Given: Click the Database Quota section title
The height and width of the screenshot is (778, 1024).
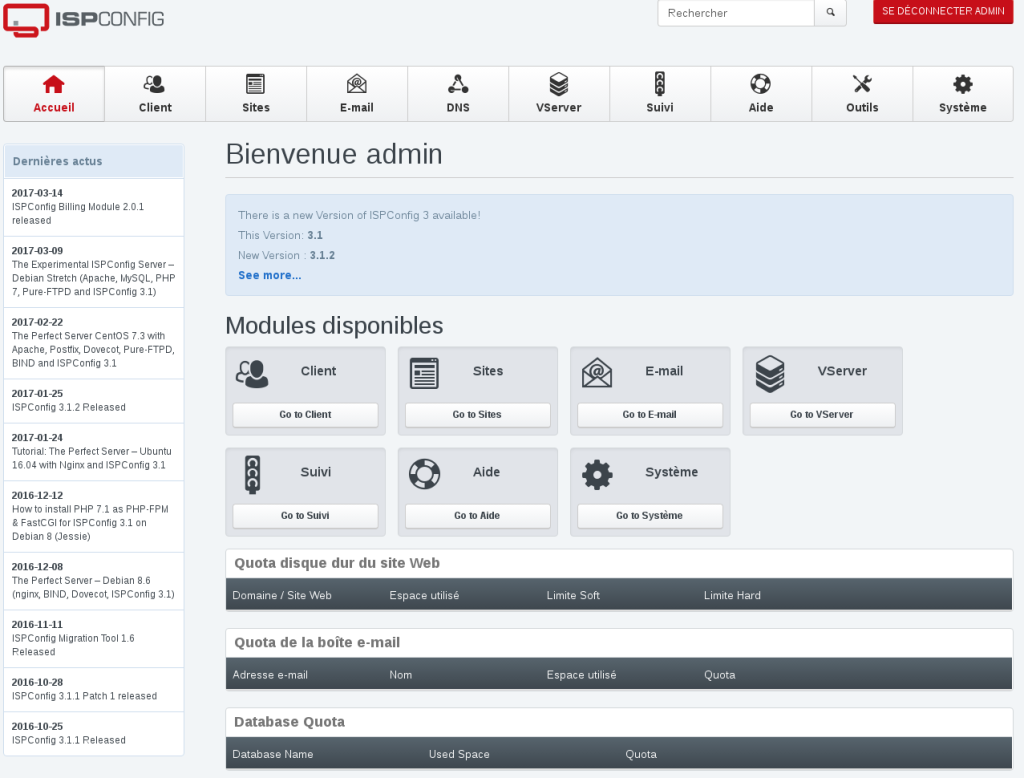Looking at the screenshot, I should point(289,722).
